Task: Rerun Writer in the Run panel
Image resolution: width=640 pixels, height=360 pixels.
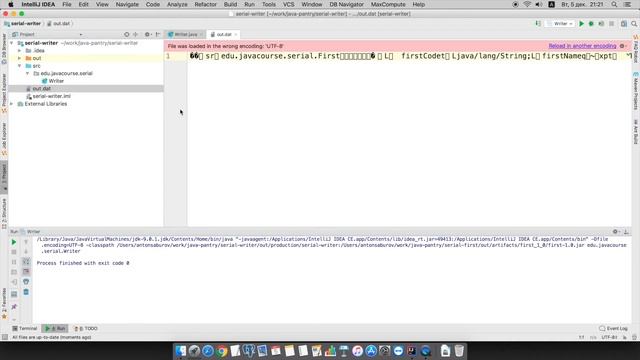Action: (14, 242)
